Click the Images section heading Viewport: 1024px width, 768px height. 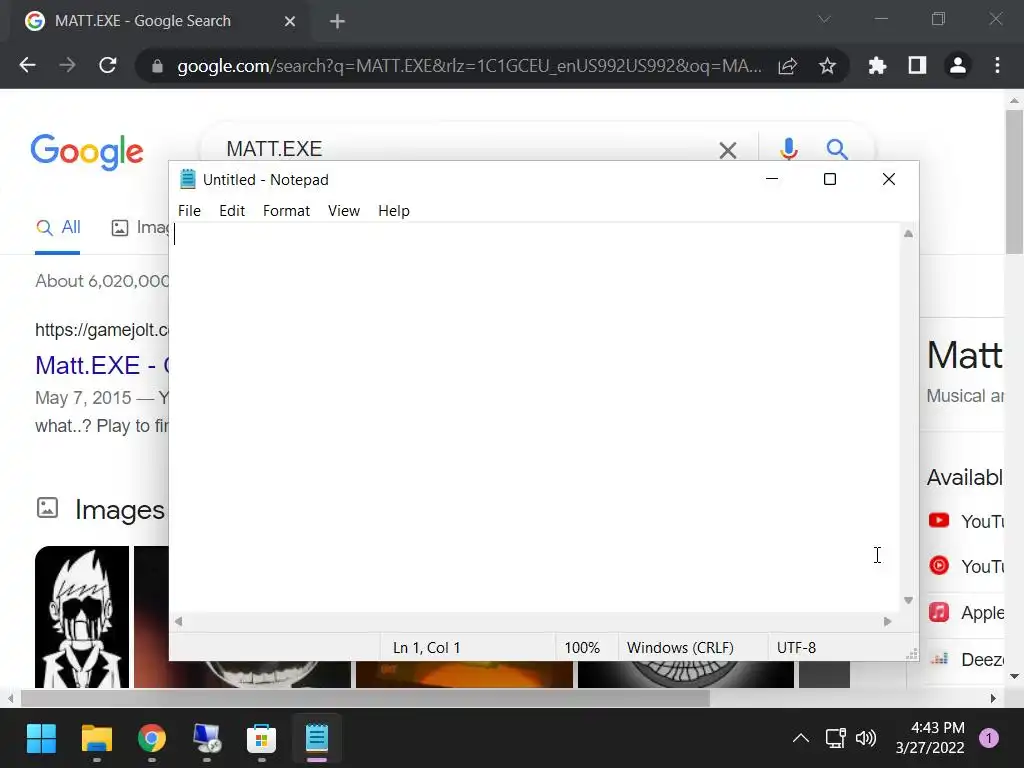[x=120, y=510]
